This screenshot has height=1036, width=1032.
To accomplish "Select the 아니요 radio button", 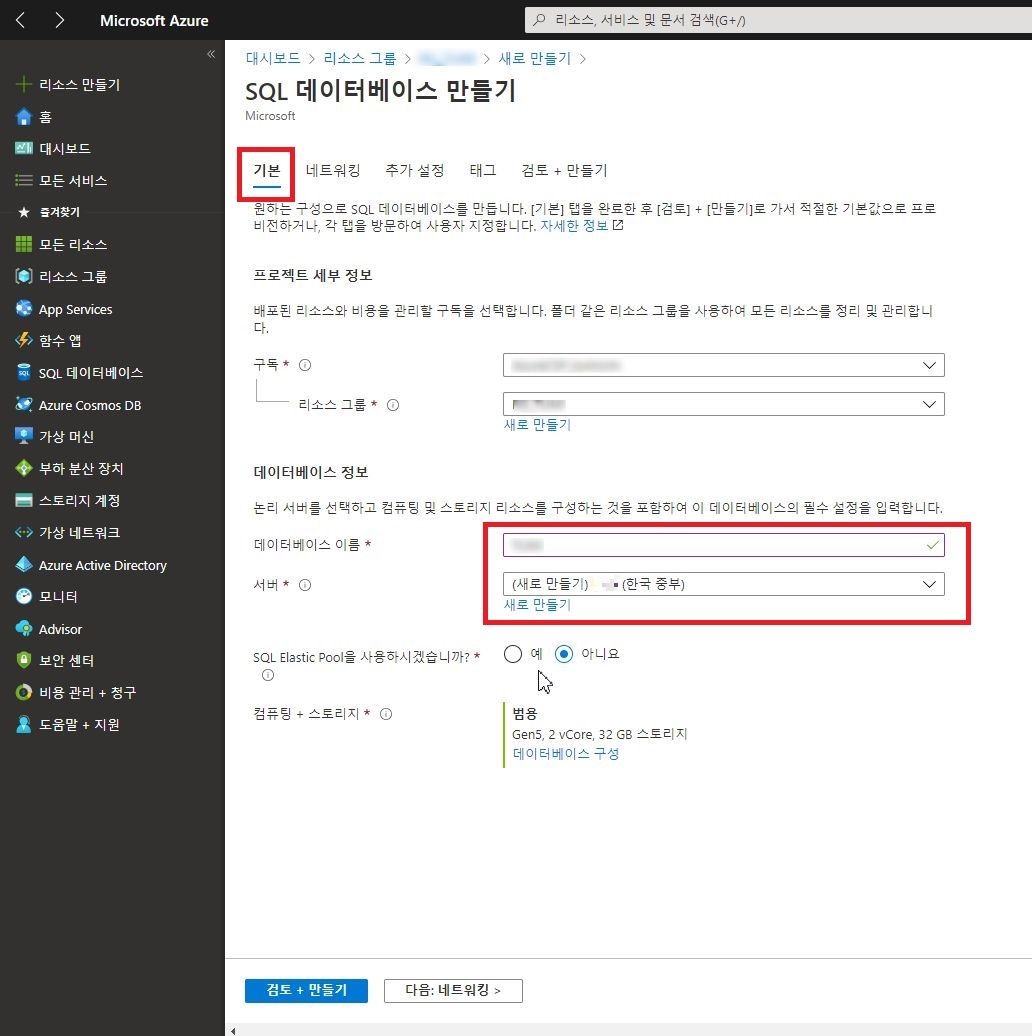I will 564,654.
